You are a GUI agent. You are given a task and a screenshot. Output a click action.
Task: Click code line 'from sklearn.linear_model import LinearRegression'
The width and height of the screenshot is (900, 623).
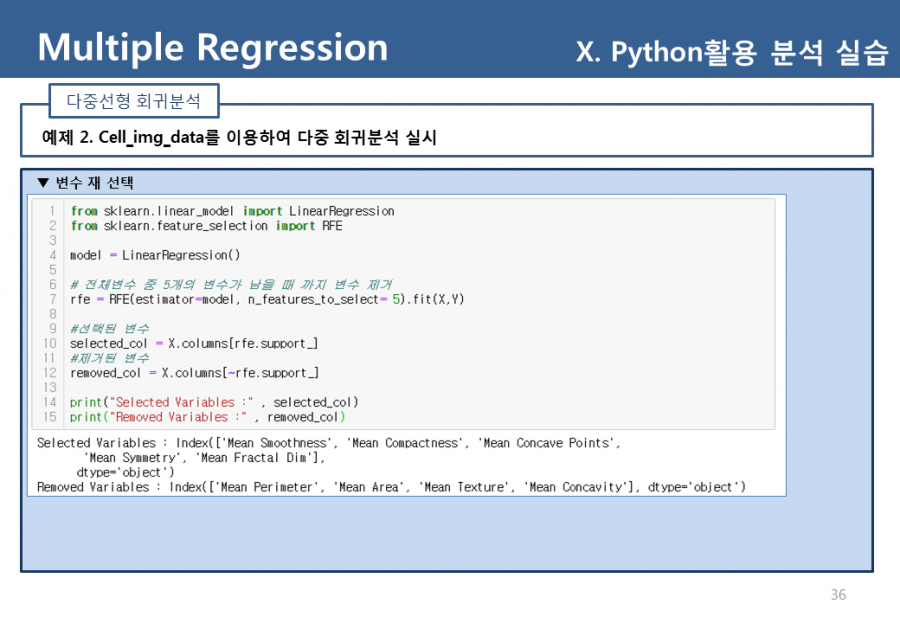[x=232, y=211]
